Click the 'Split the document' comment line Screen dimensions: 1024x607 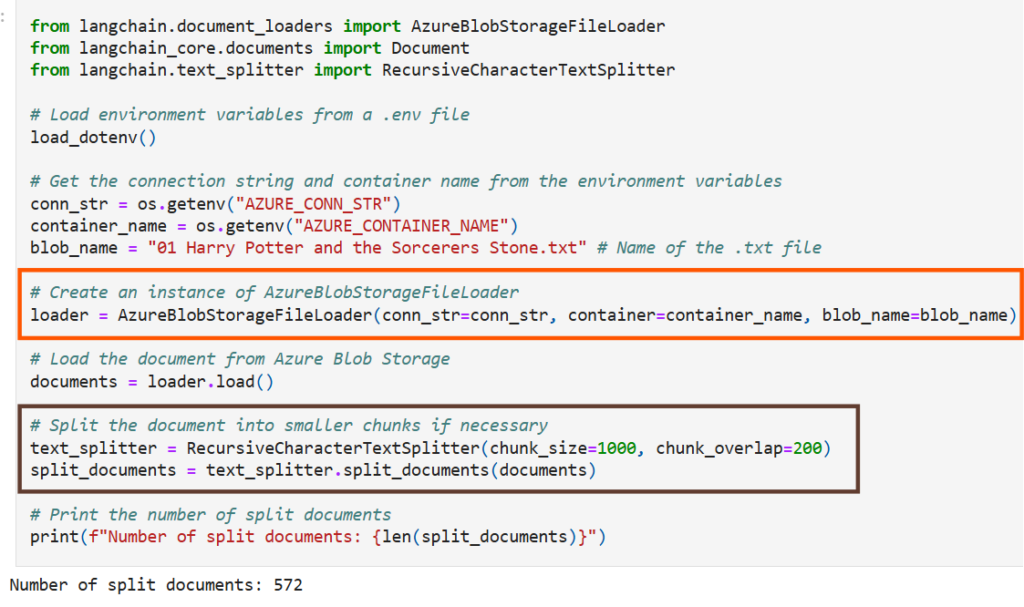289,426
